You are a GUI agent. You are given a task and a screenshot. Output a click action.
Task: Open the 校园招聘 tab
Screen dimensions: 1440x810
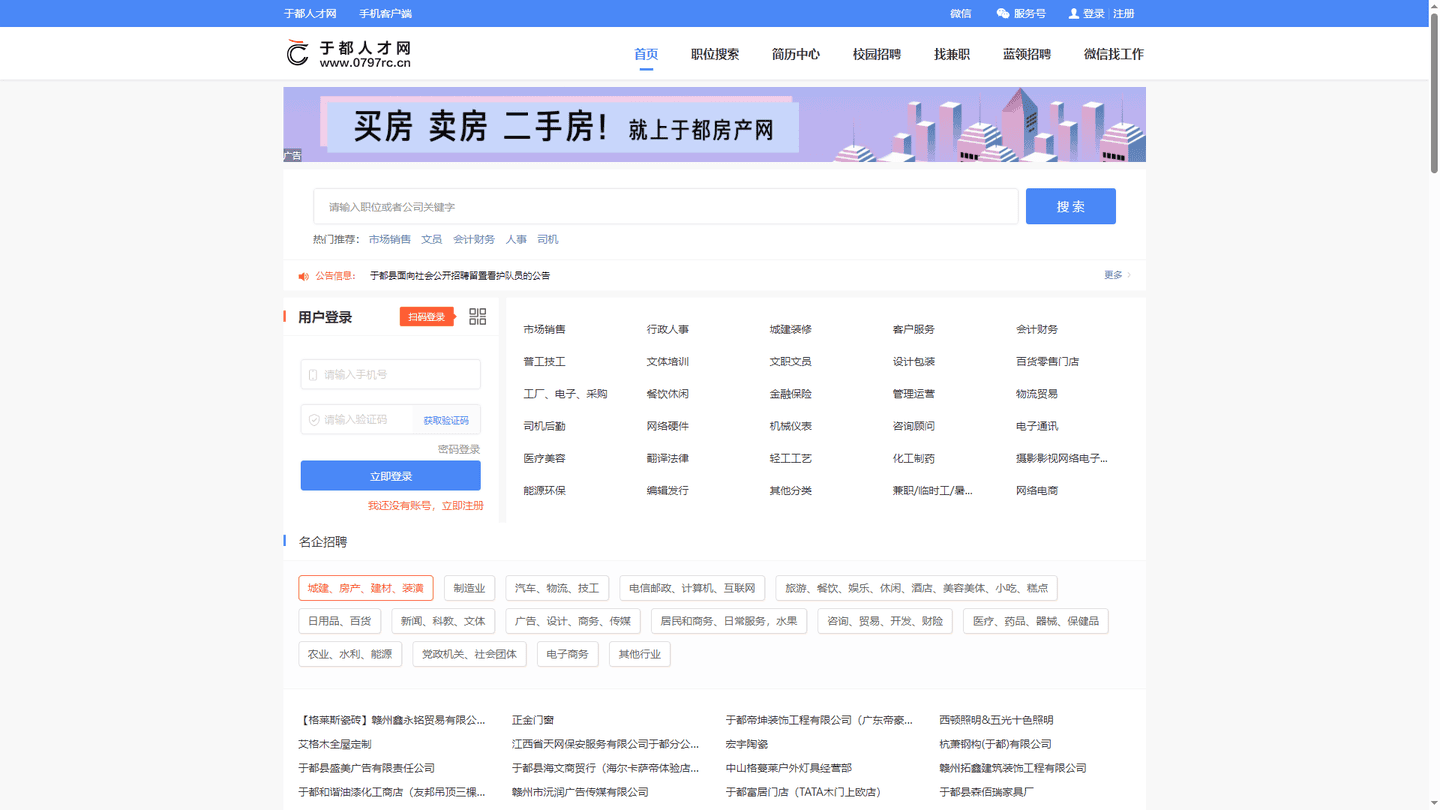(877, 54)
